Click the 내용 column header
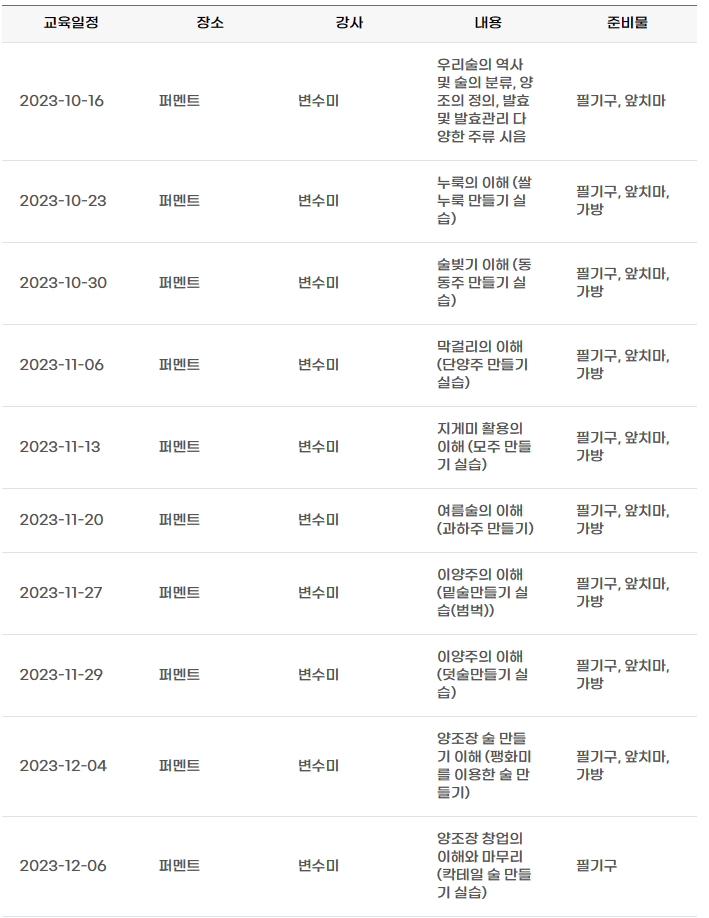Screen dimensions: 709x918 488,23
